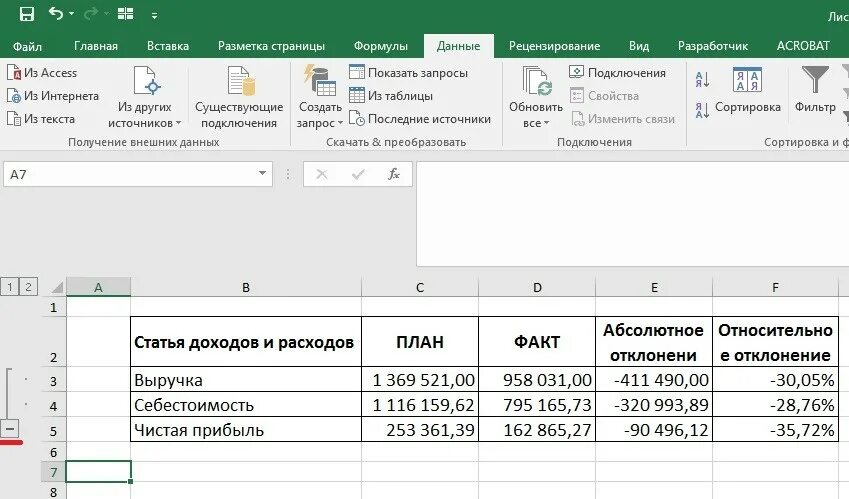Select the ПЛАН header cell
This screenshot has width=849, height=499.
coord(420,342)
